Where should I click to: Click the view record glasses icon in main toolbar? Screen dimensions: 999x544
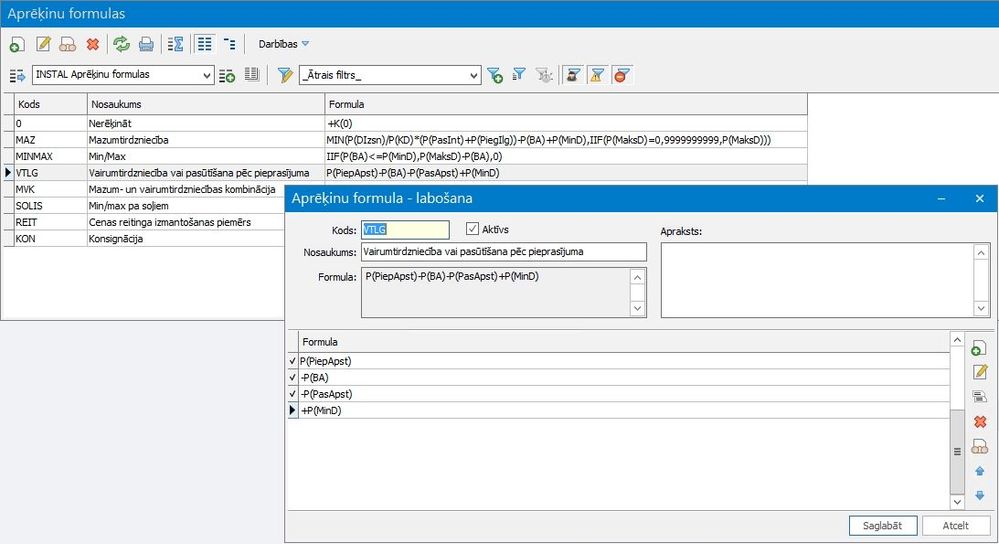coord(68,44)
